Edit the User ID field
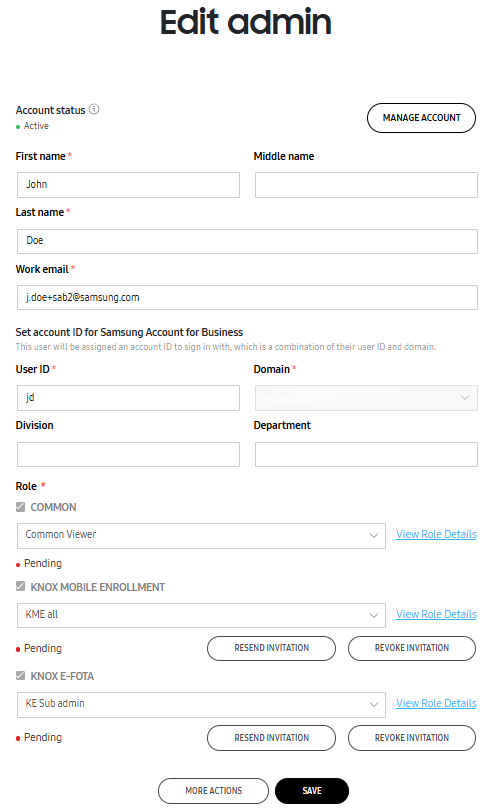 128,398
